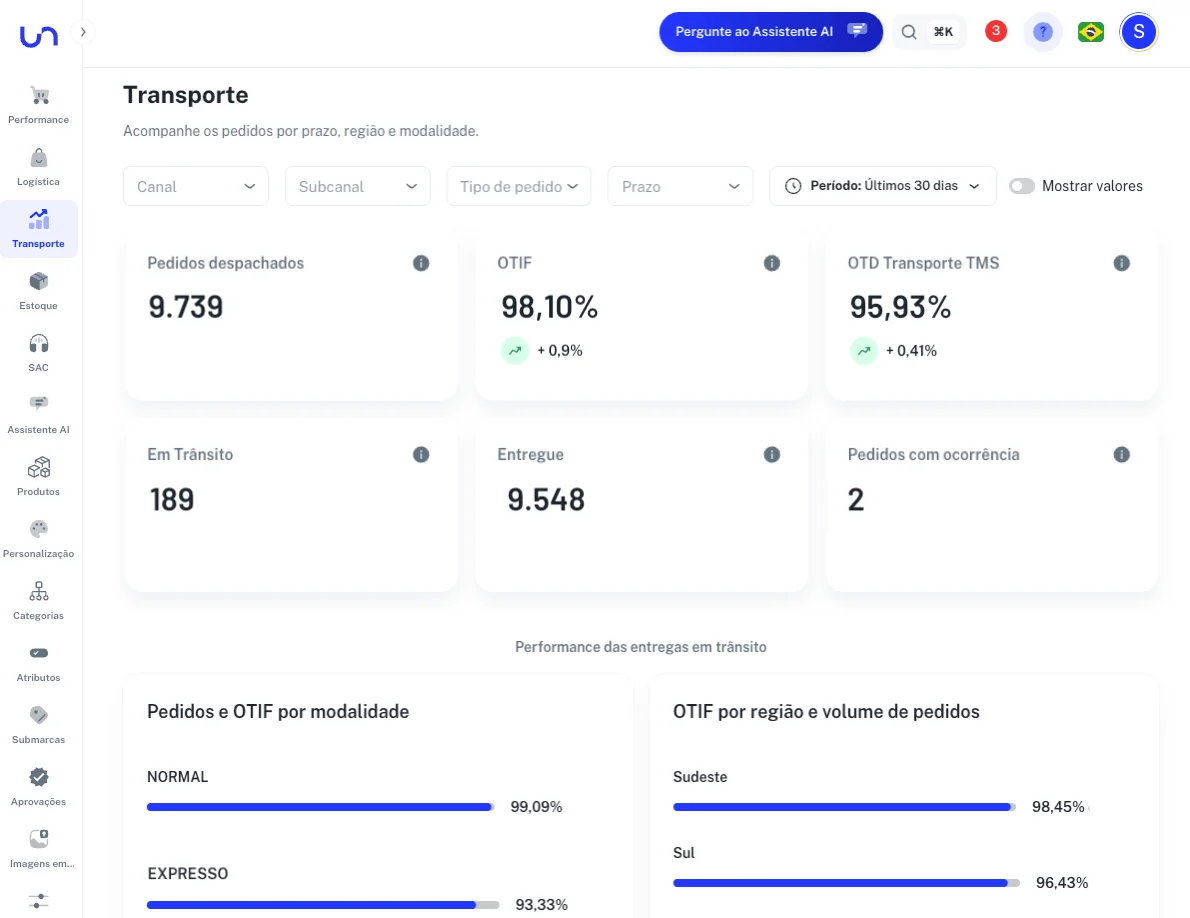Click the info icon on the OTIF card
Image resolution: width=1190 pixels, height=918 pixels.
tap(772, 263)
